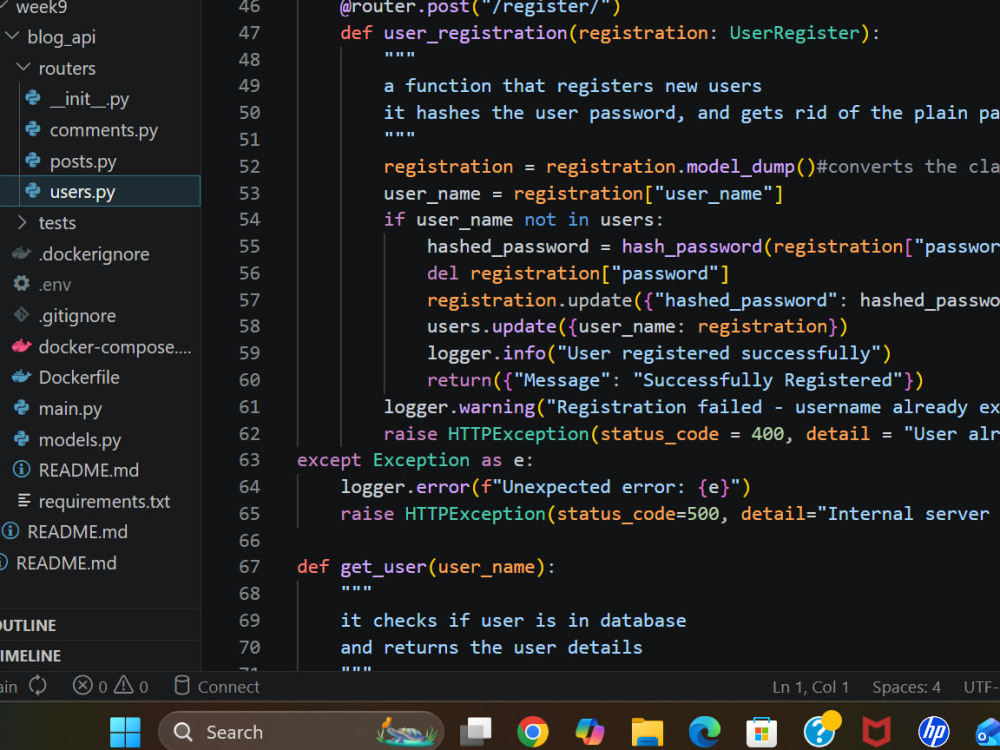Click git icon beside .gitignore
Viewport: 1000px width, 750px height.
click(22, 314)
